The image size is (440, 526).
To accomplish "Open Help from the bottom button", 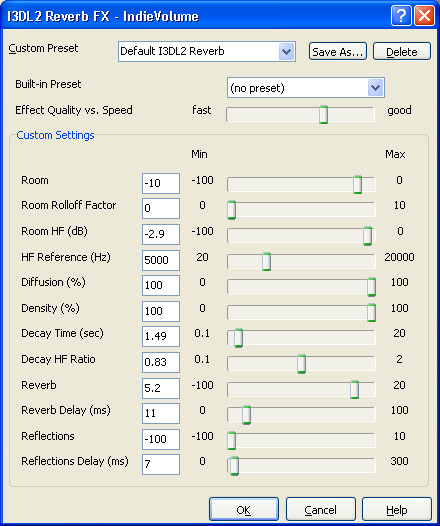I will (x=397, y=509).
